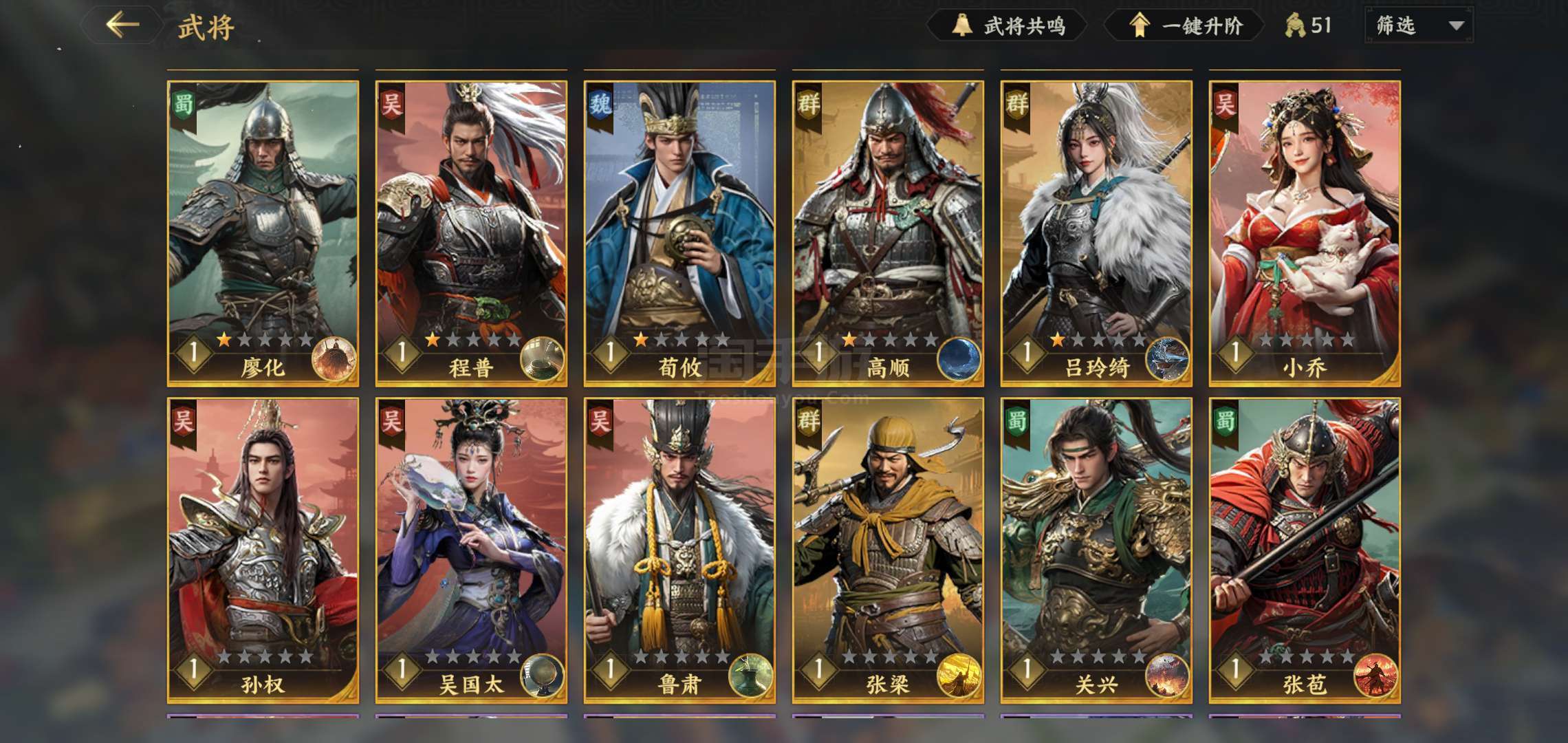This screenshot has height=743, width=1568.
Task: Tap 高顺's blue moon skill icon
Action: 959,360
